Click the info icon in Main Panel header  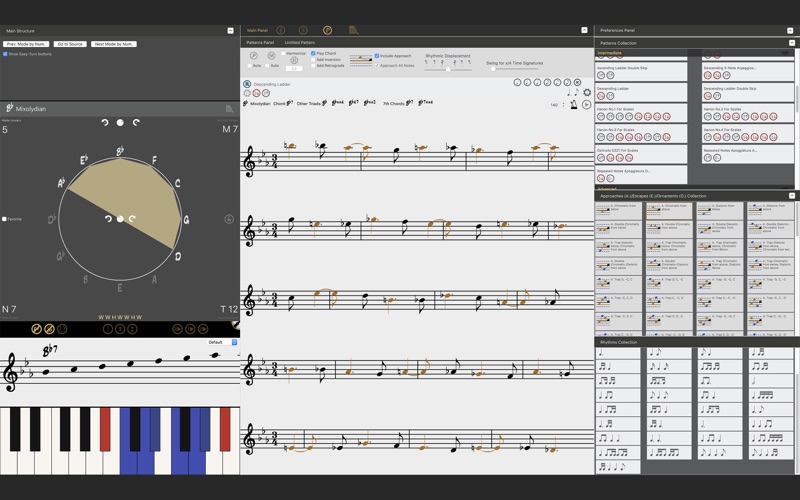pos(280,31)
